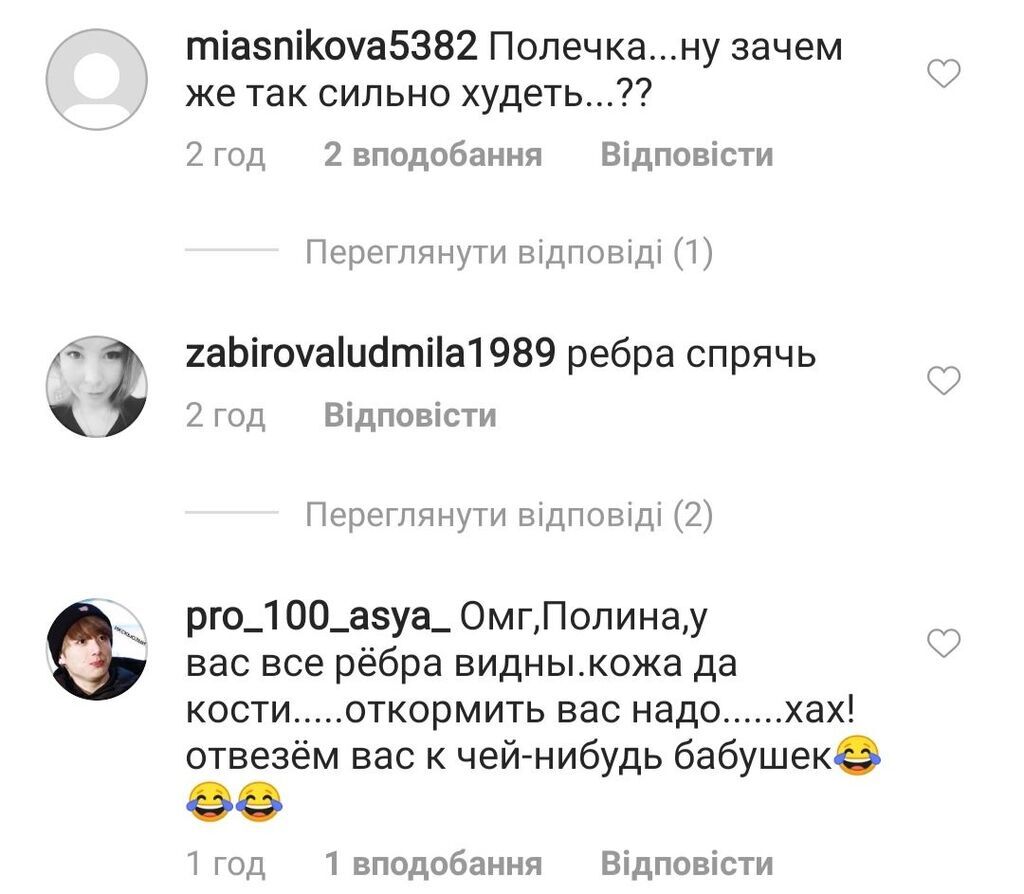This screenshot has width=1024, height=894.
Task: View '1 вподобання' likes list
Action: (433, 863)
